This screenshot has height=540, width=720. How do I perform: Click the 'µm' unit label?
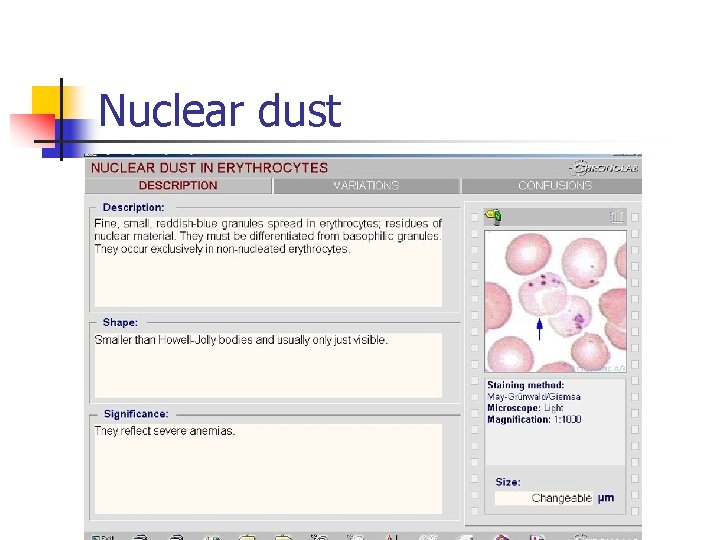606,498
